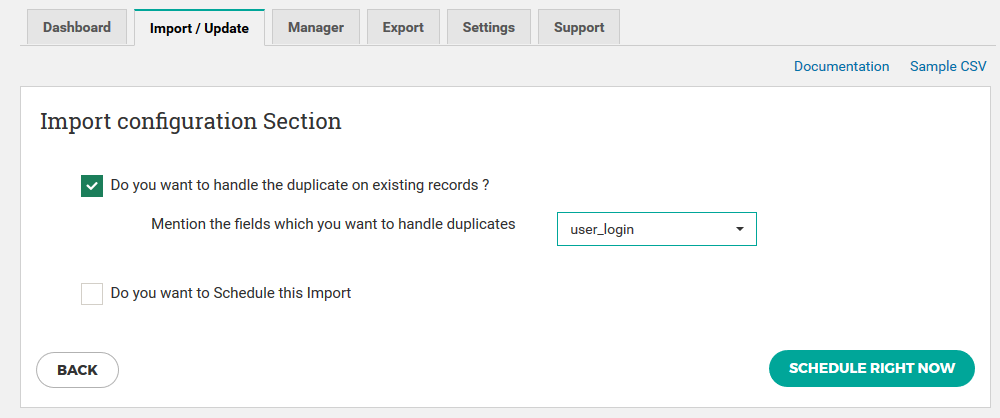Uncheck the handle duplicate records checkbox

[x=92, y=186]
